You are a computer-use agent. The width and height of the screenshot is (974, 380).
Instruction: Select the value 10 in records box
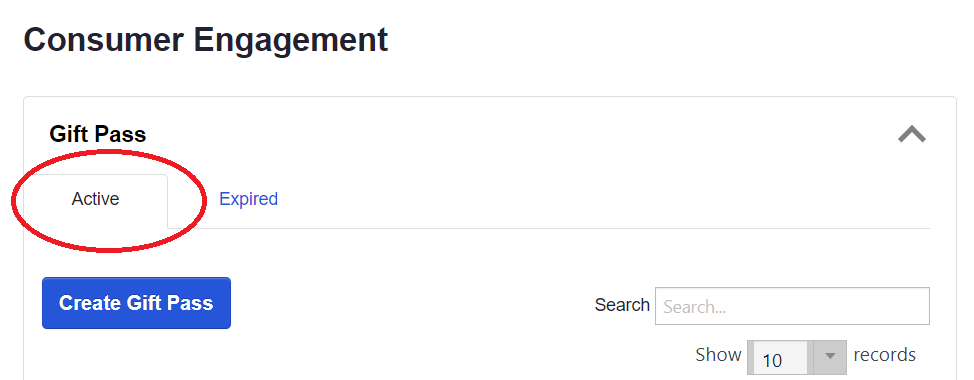tap(772, 361)
